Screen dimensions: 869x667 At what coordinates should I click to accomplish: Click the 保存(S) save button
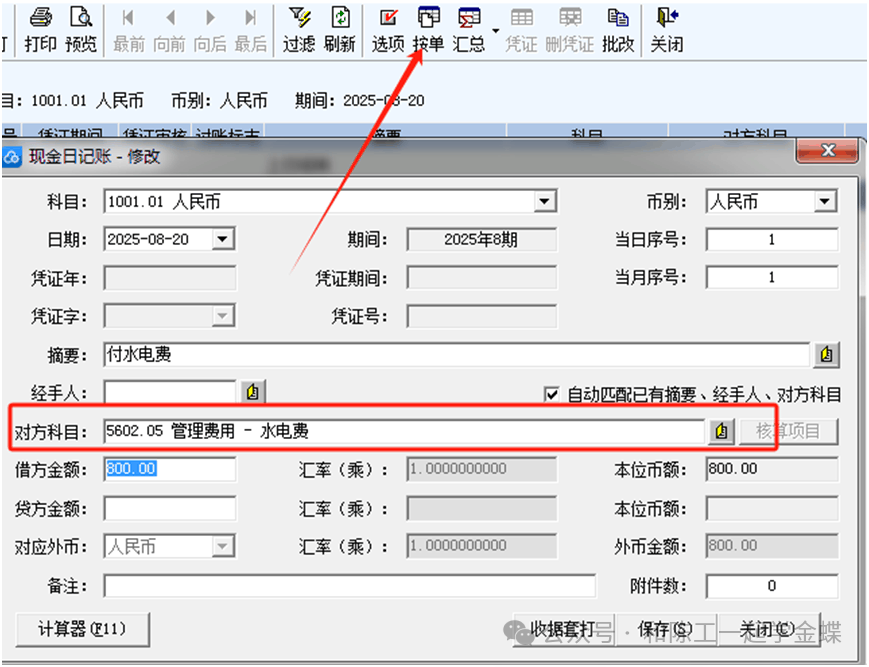tap(665, 629)
